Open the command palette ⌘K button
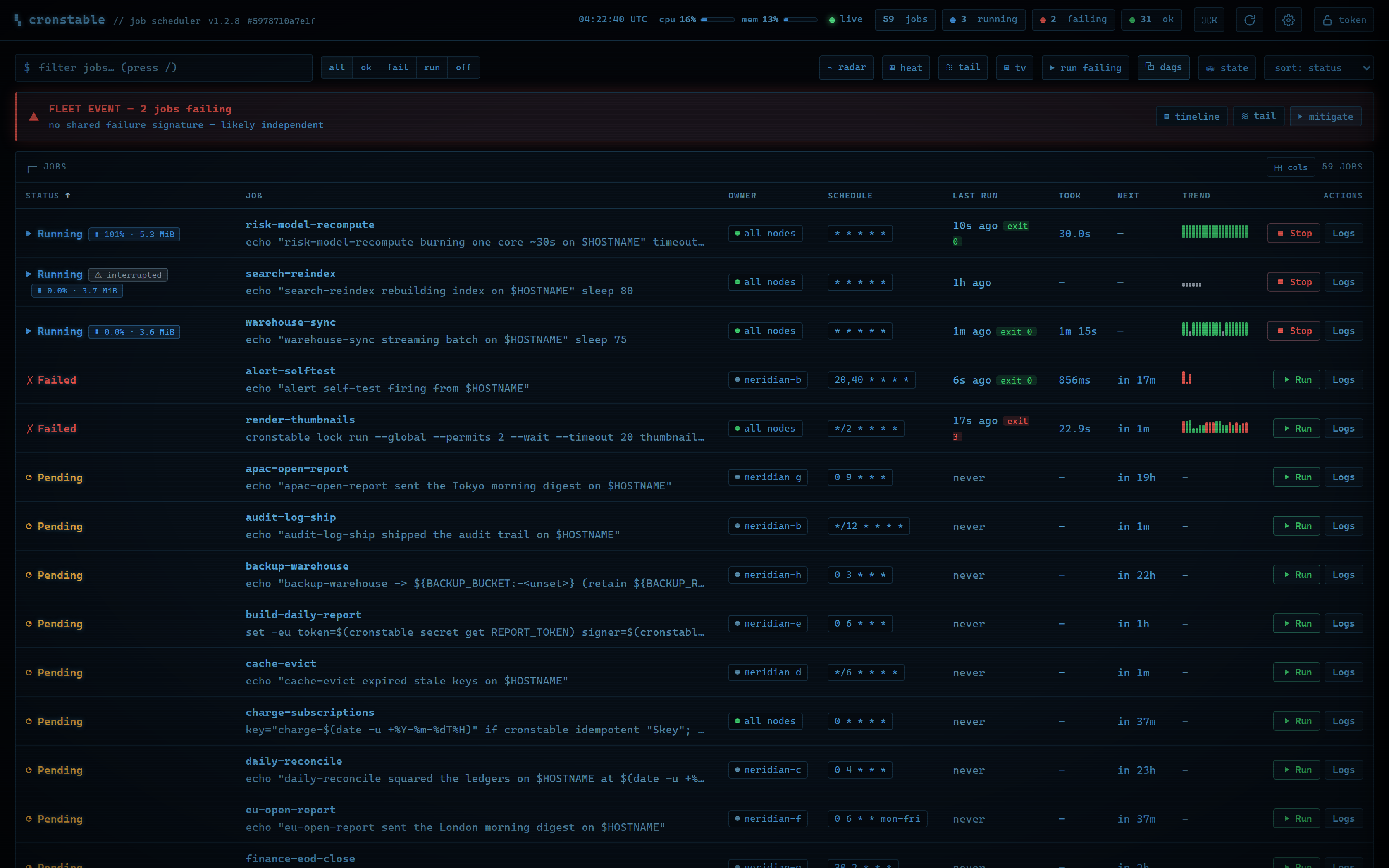The width and height of the screenshot is (1389, 868). tap(1209, 20)
